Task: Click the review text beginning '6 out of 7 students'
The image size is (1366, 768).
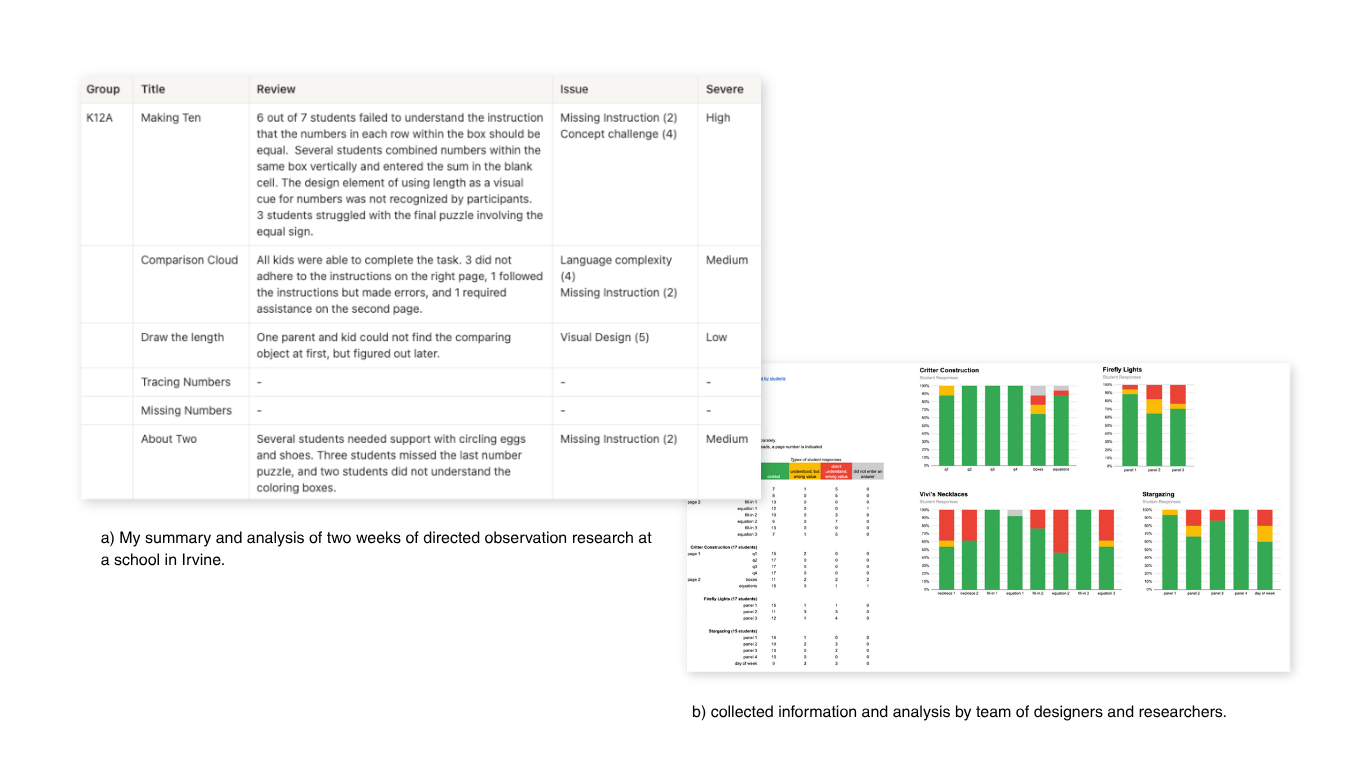Action: point(400,175)
